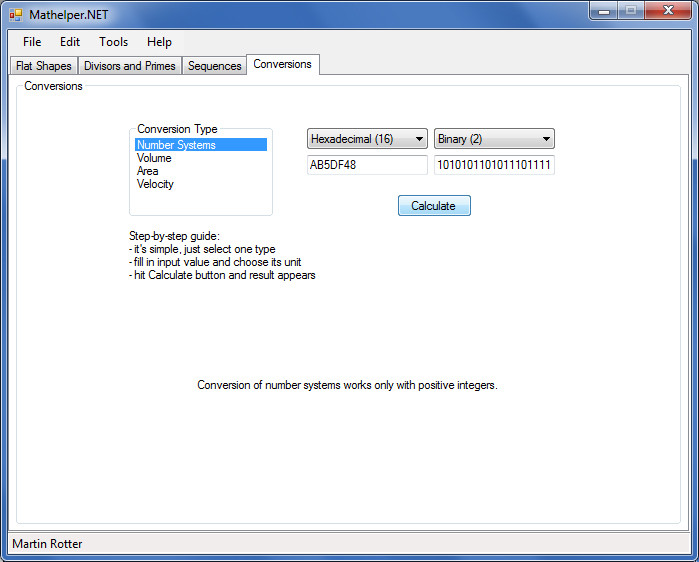Select Area in Conversion Type list

(x=201, y=171)
